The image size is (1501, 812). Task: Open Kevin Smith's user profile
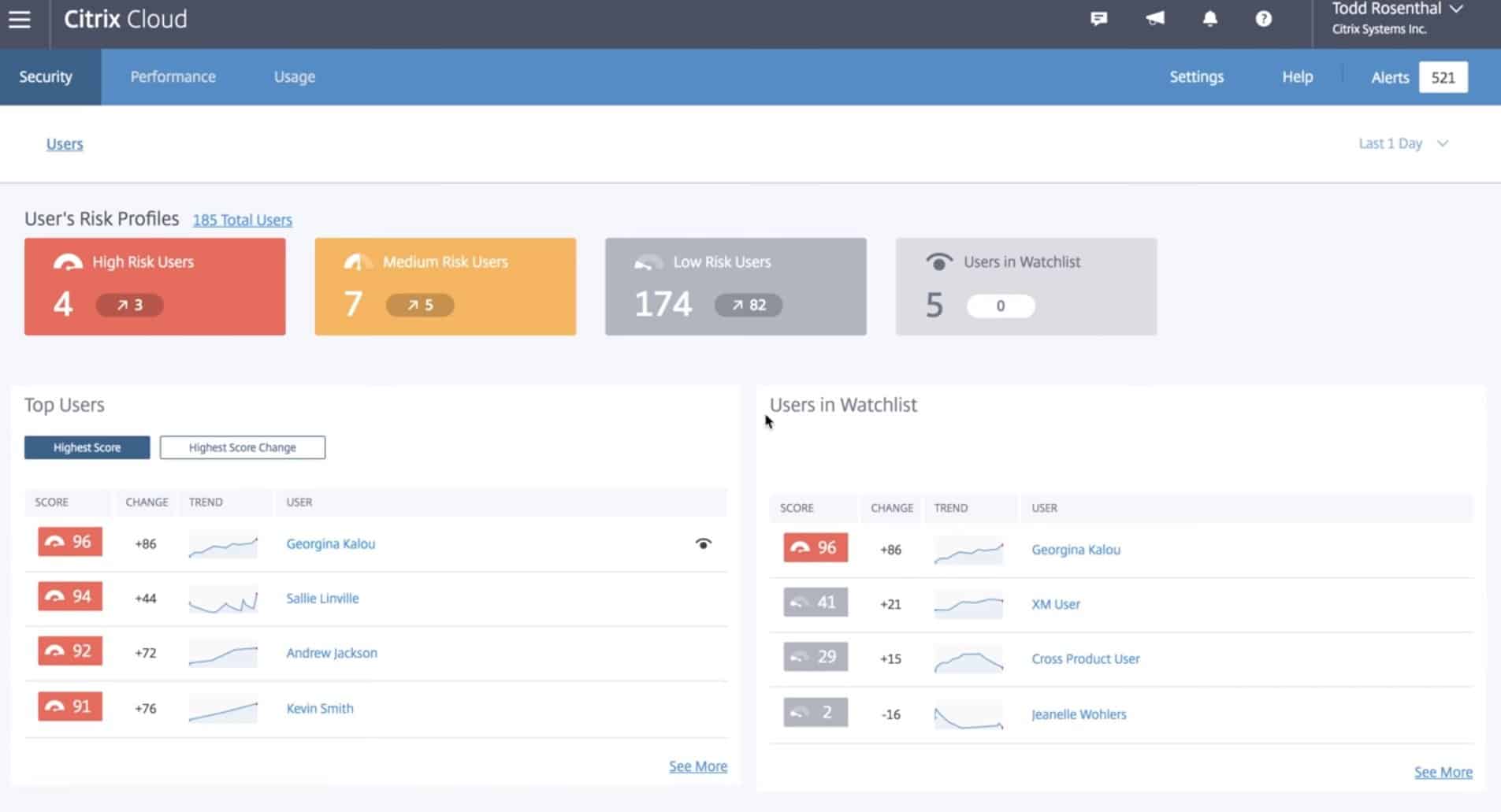click(x=320, y=708)
